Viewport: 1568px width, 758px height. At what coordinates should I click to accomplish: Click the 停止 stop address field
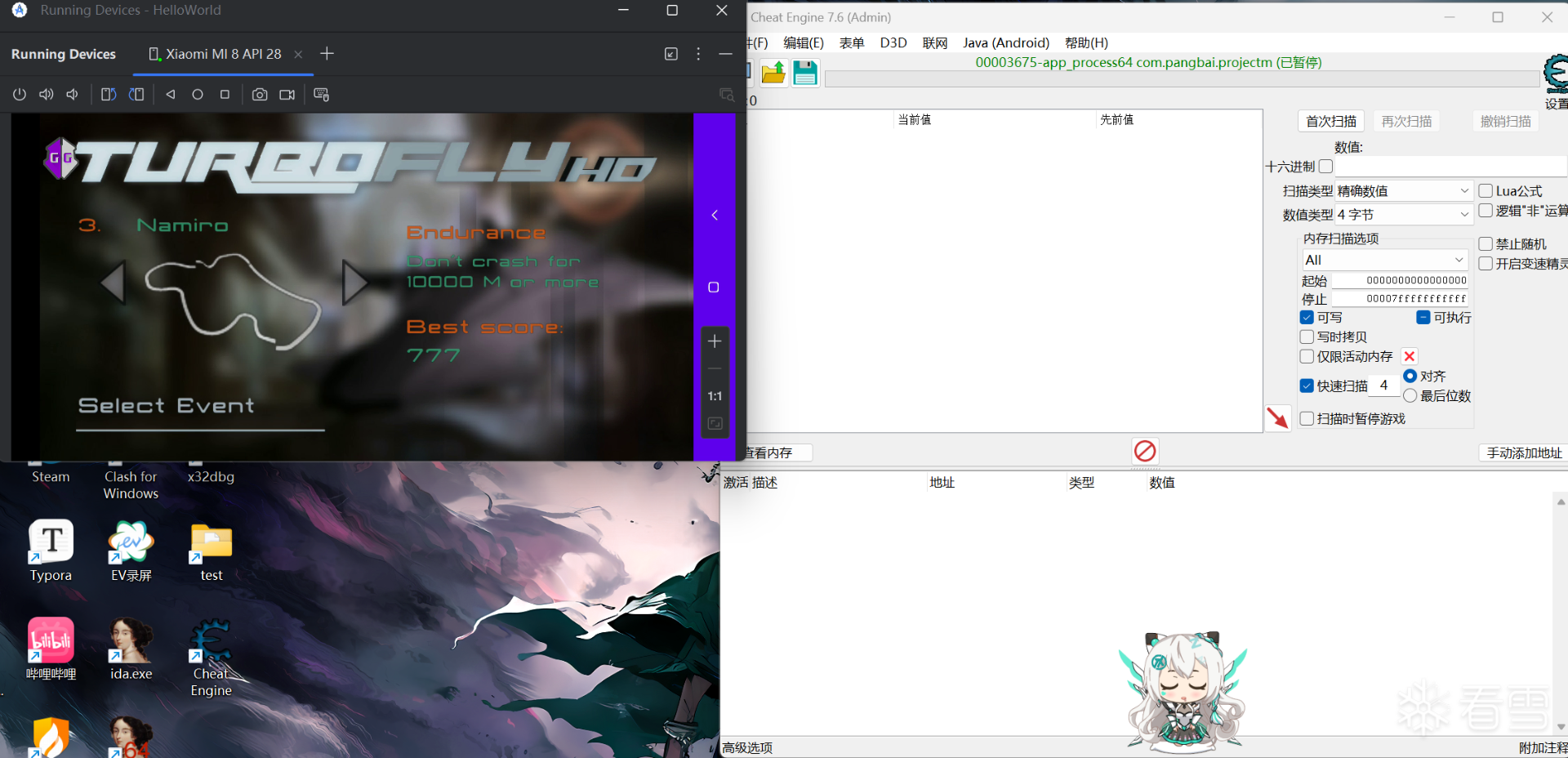tap(1400, 299)
